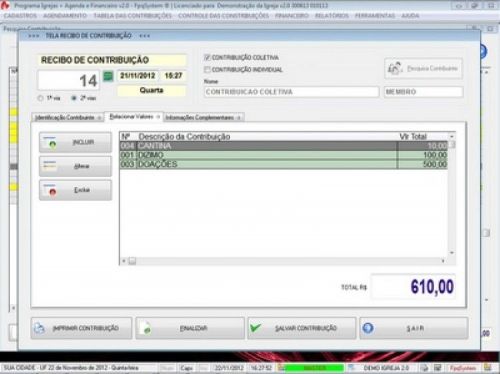This screenshot has height=374, width=500.
Task: Click the horizontal scrollbar thumb
Action: (132, 261)
